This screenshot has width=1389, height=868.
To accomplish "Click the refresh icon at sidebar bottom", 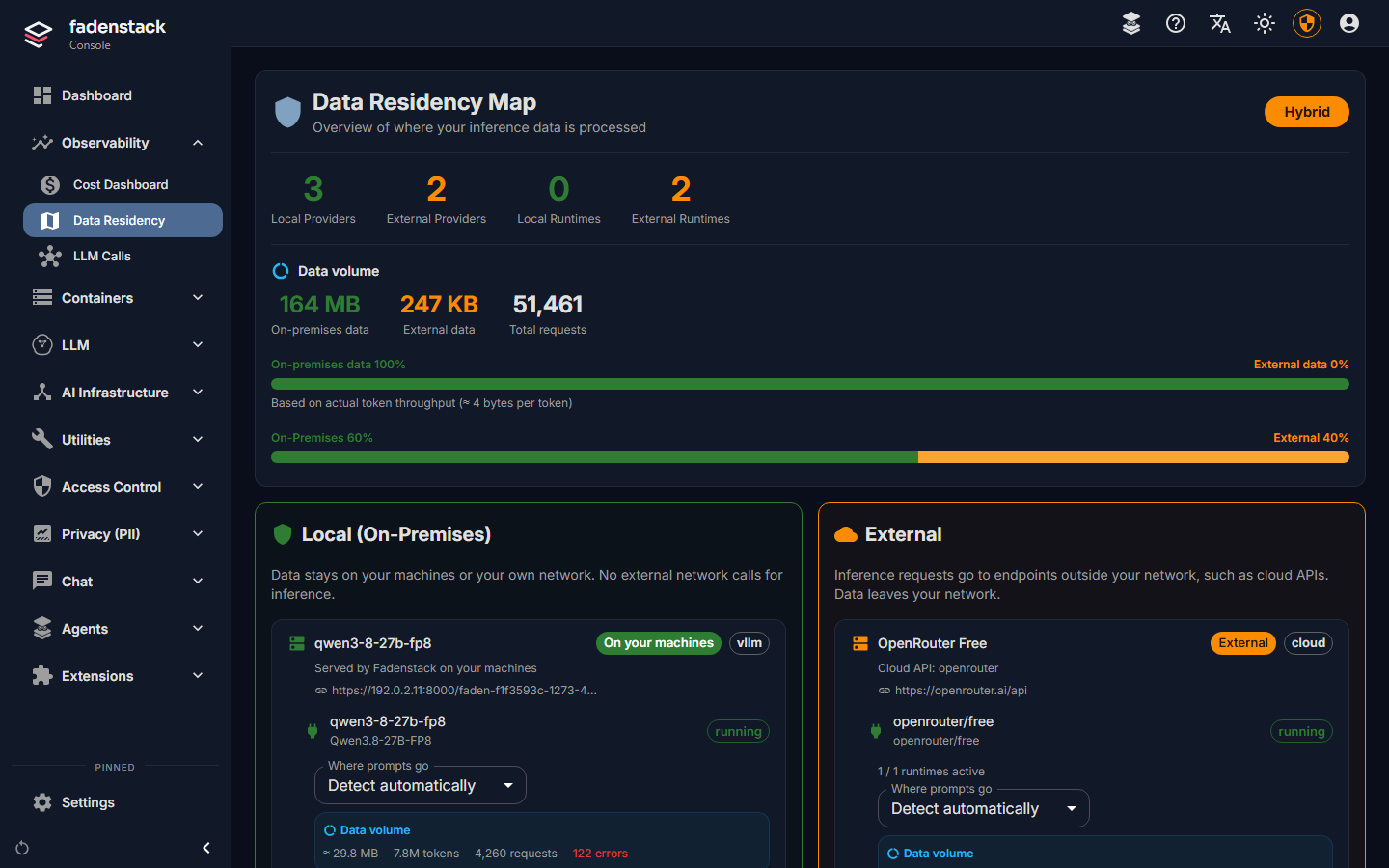I will tap(22, 848).
